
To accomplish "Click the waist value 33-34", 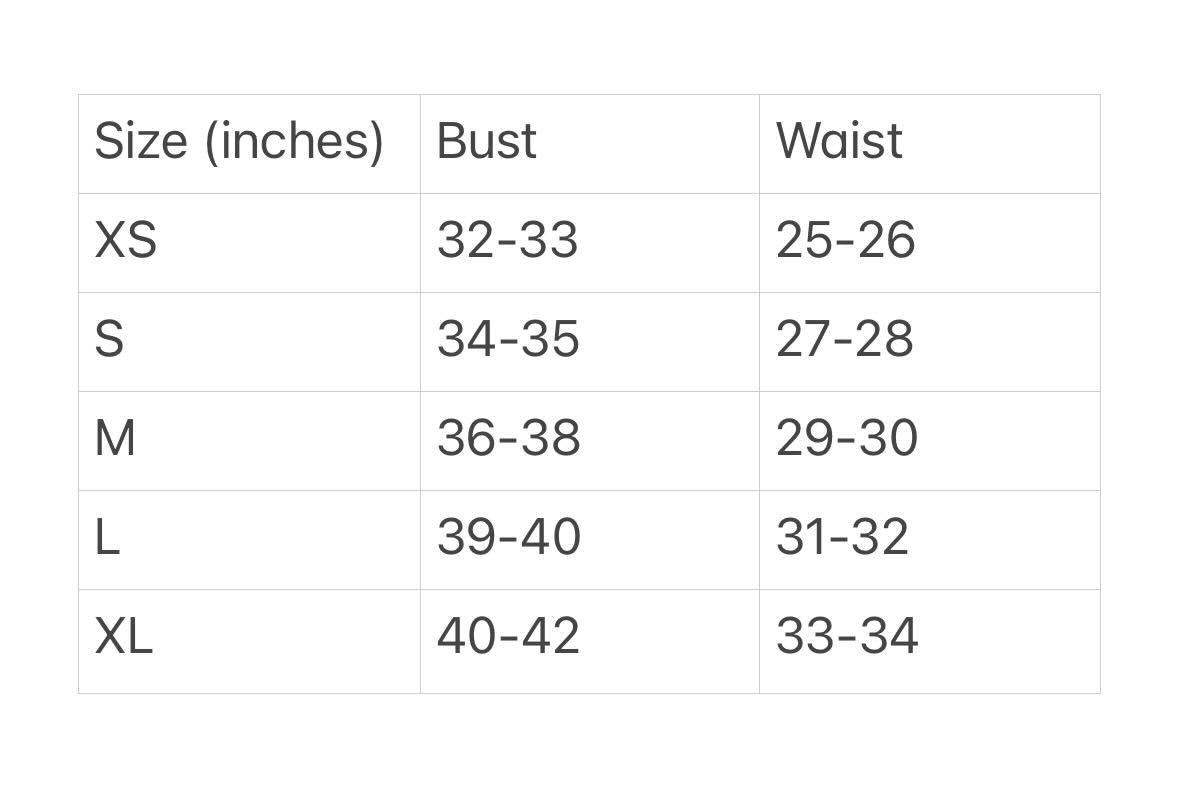I will 846,637.
